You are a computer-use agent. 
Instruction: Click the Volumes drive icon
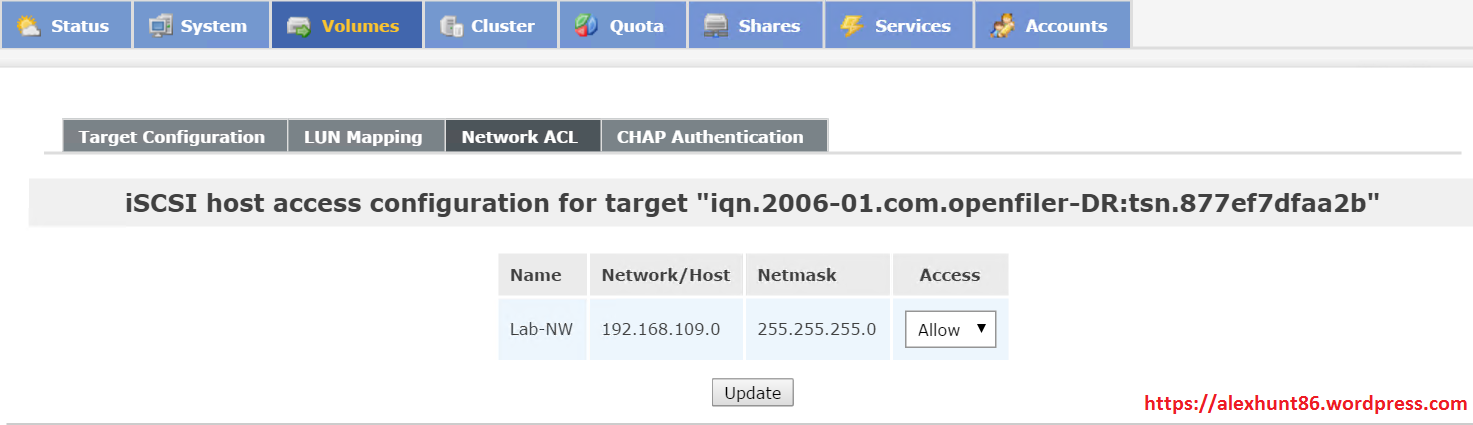coord(299,26)
